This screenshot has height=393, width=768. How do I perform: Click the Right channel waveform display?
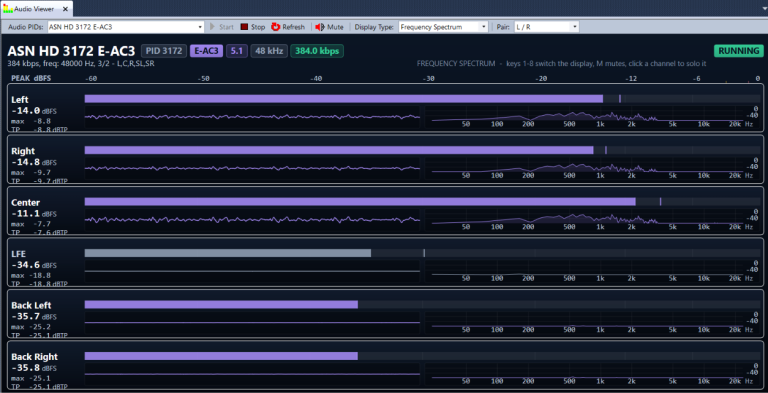[252, 169]
